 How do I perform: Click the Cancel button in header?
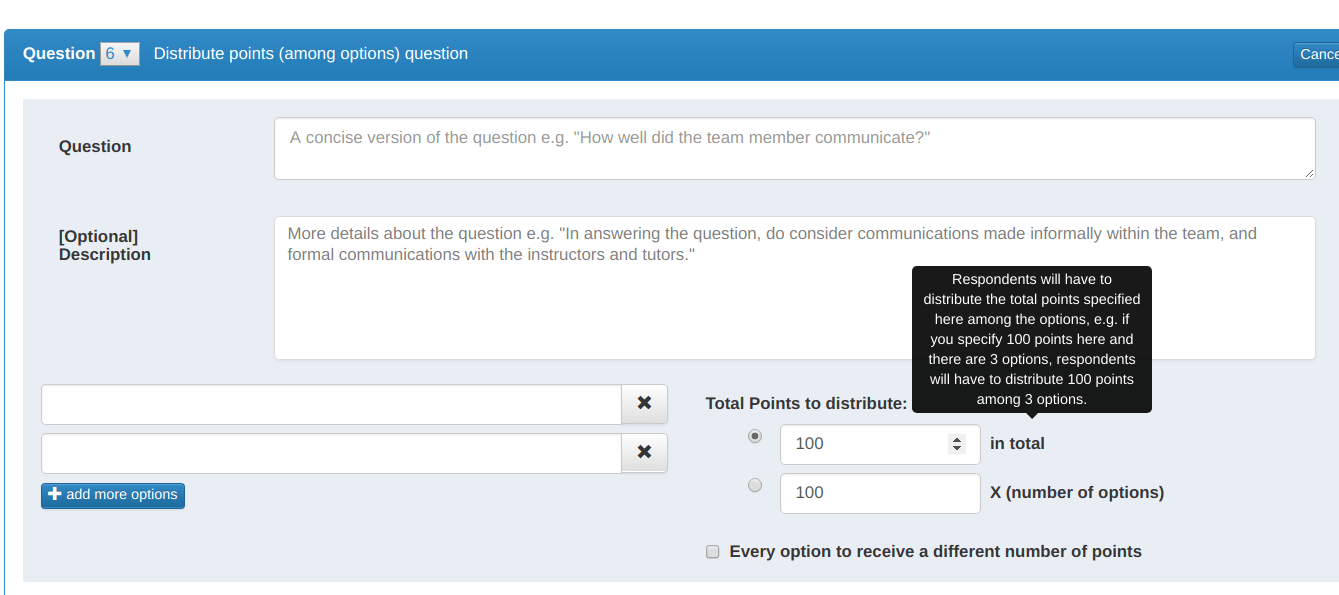pos(1316,55)
